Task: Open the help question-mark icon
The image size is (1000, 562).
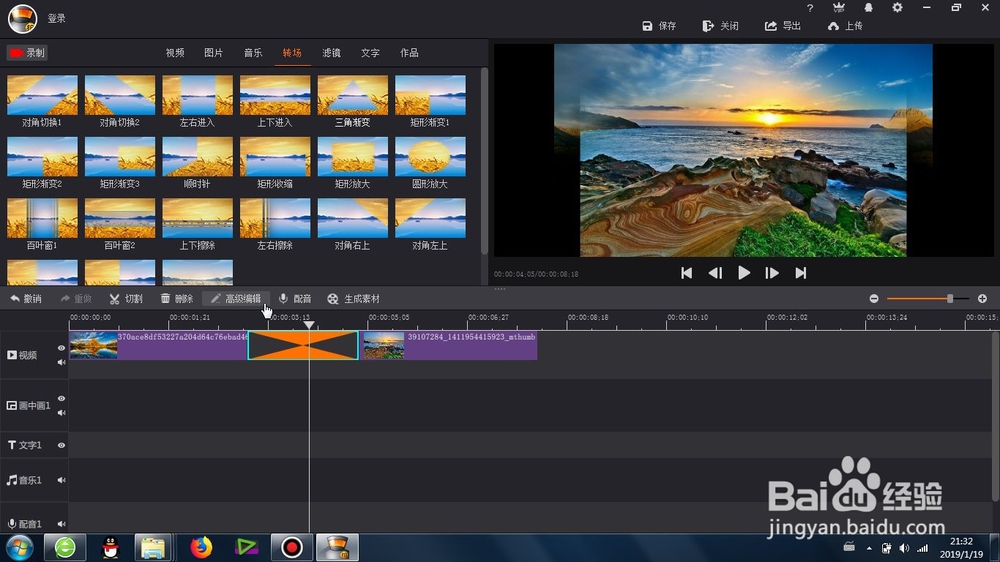Action: [x=810, y=8]
